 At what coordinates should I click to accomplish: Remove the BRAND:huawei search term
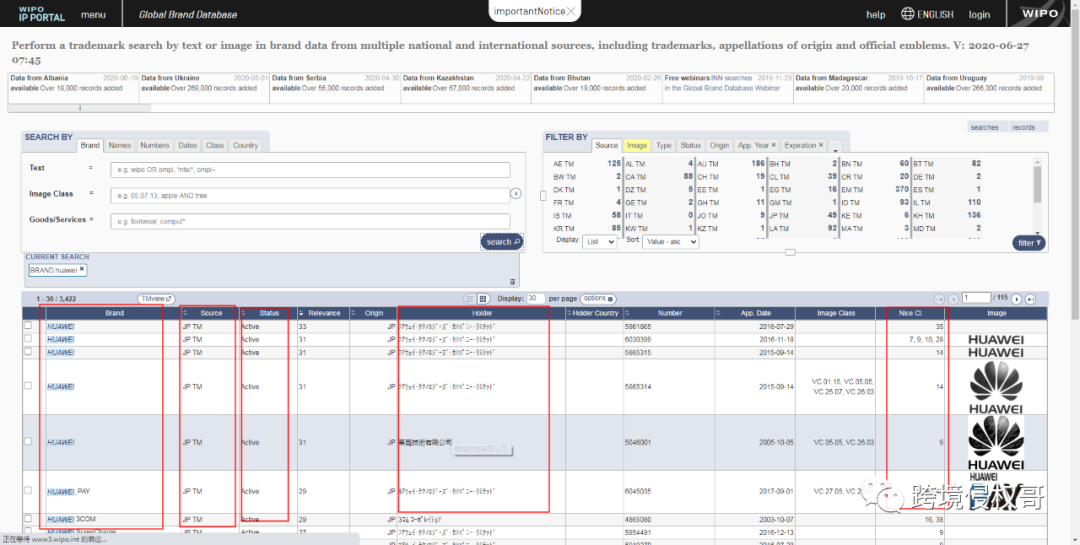82,269
